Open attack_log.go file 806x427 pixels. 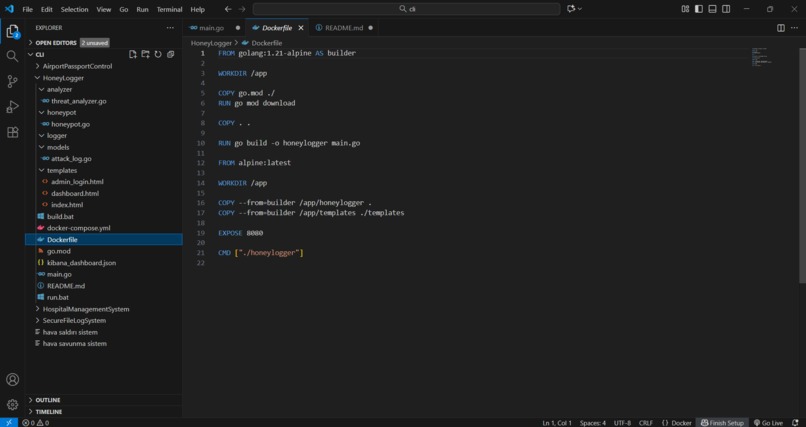pos(71,159)
